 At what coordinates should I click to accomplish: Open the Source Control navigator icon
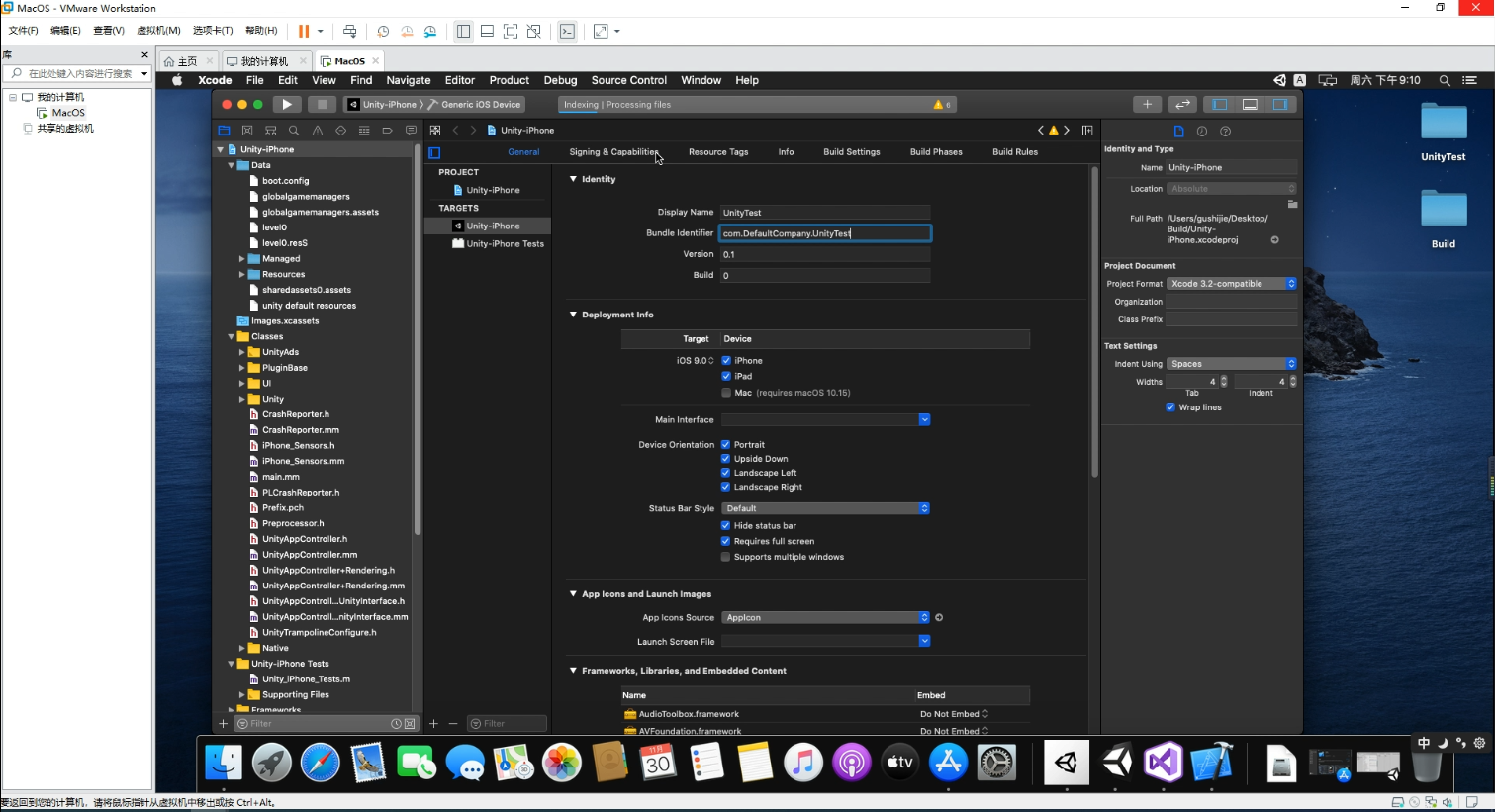tap(247, 131)
